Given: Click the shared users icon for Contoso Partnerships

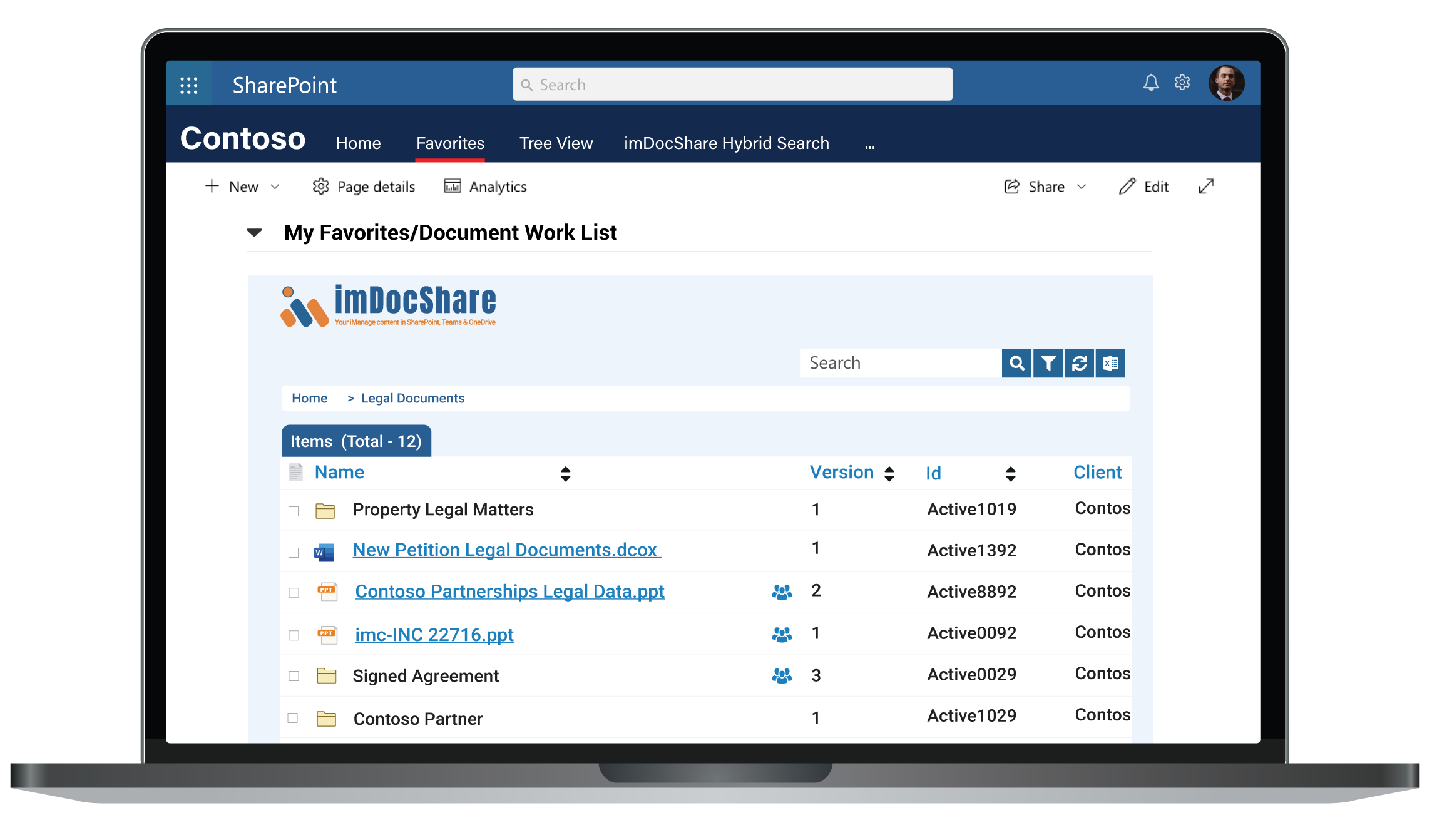Looking at the screenshot, I should point(782,592).
